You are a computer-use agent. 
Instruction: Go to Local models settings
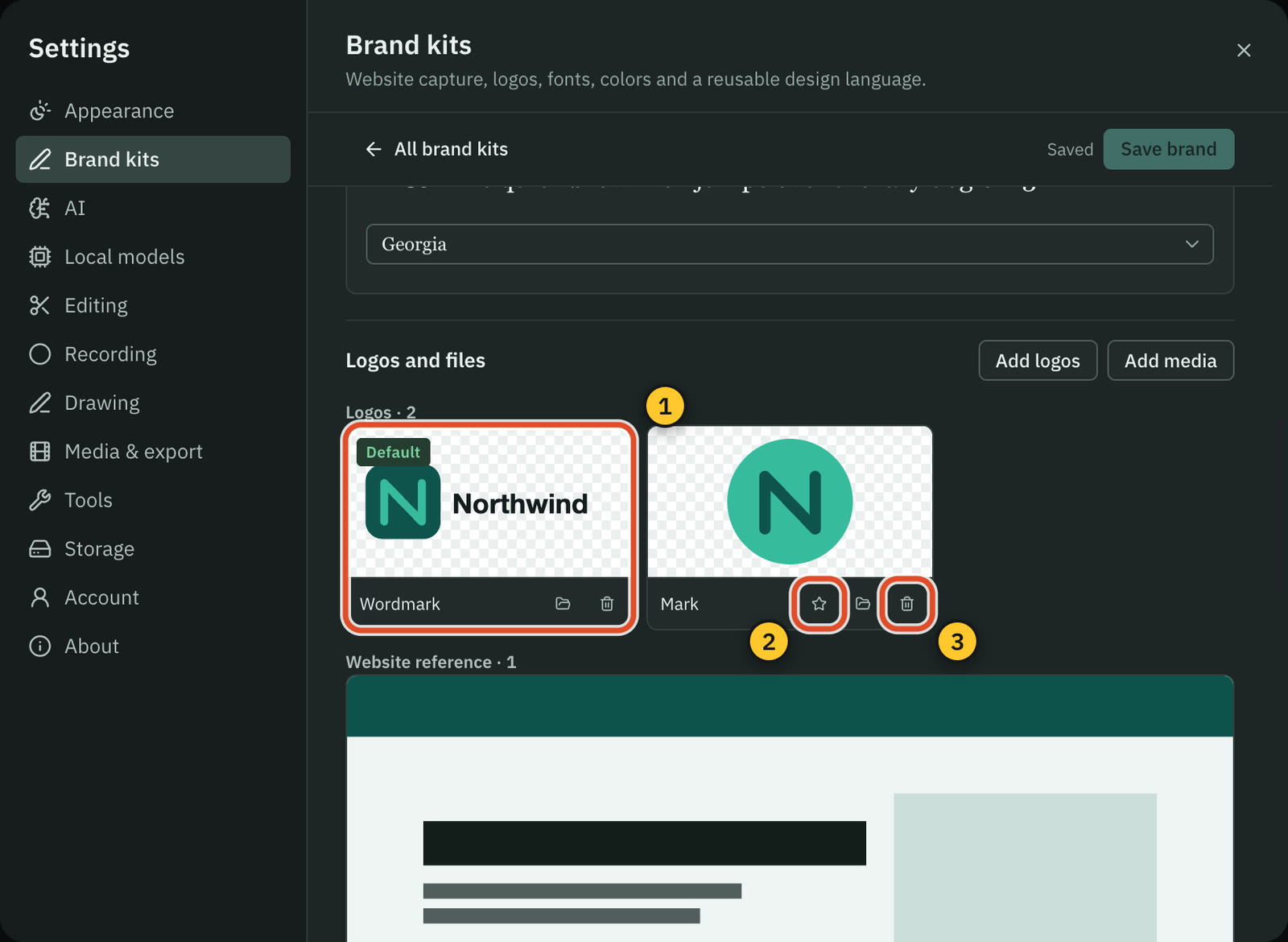[153, 257]
